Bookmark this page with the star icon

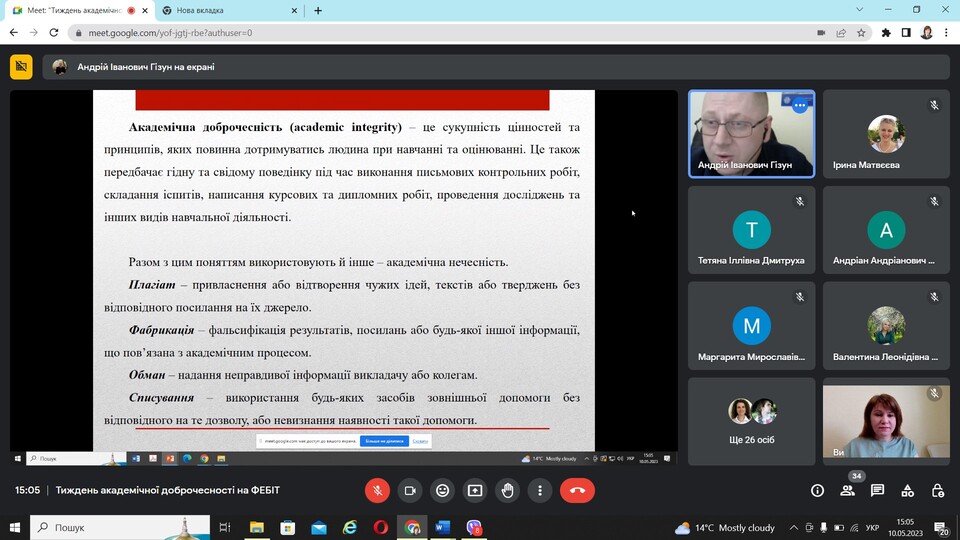[861, 32]
